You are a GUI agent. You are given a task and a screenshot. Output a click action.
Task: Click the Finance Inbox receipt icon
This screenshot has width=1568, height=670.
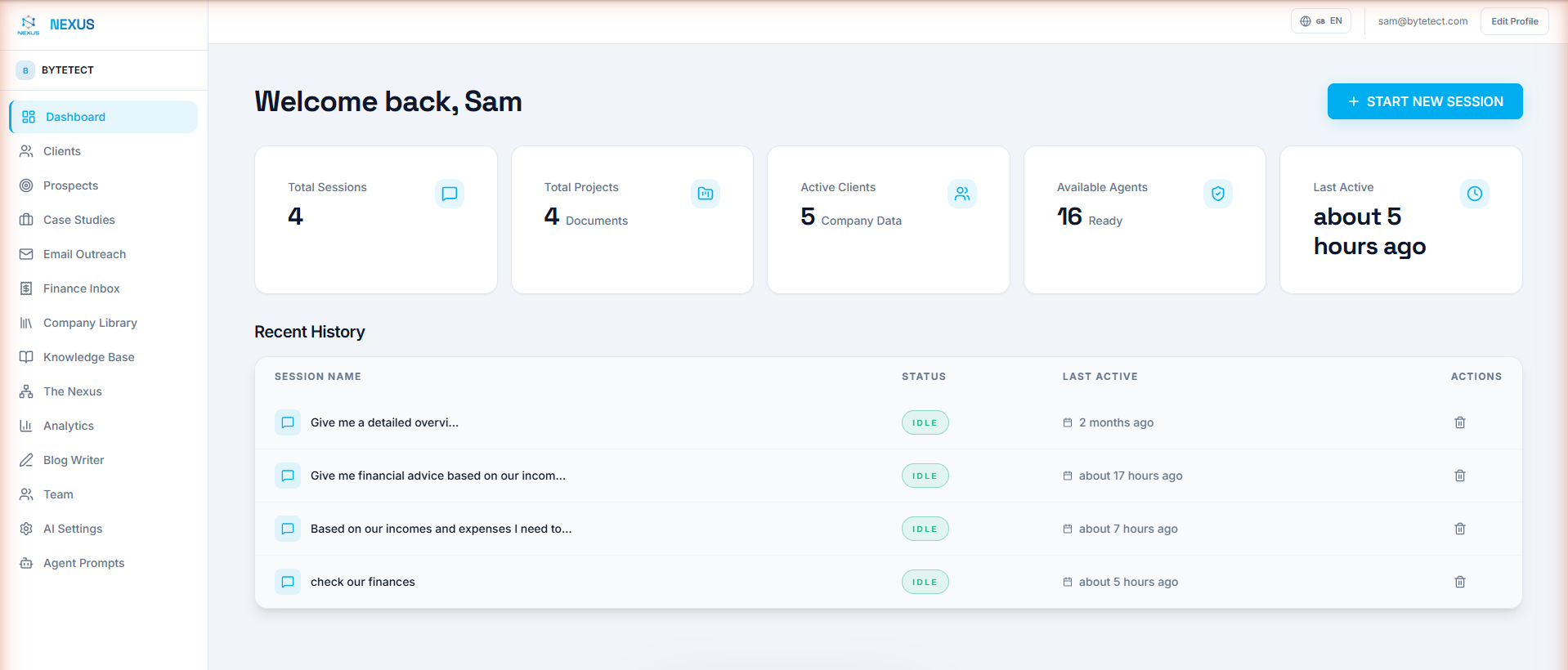(x=26, y=288)
